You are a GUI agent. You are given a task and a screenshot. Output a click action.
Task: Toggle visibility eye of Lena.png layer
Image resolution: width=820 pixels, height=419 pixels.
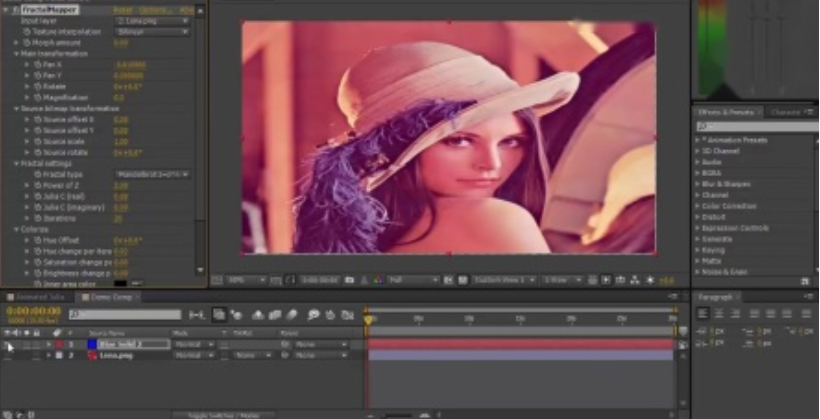tap(7, 355)
